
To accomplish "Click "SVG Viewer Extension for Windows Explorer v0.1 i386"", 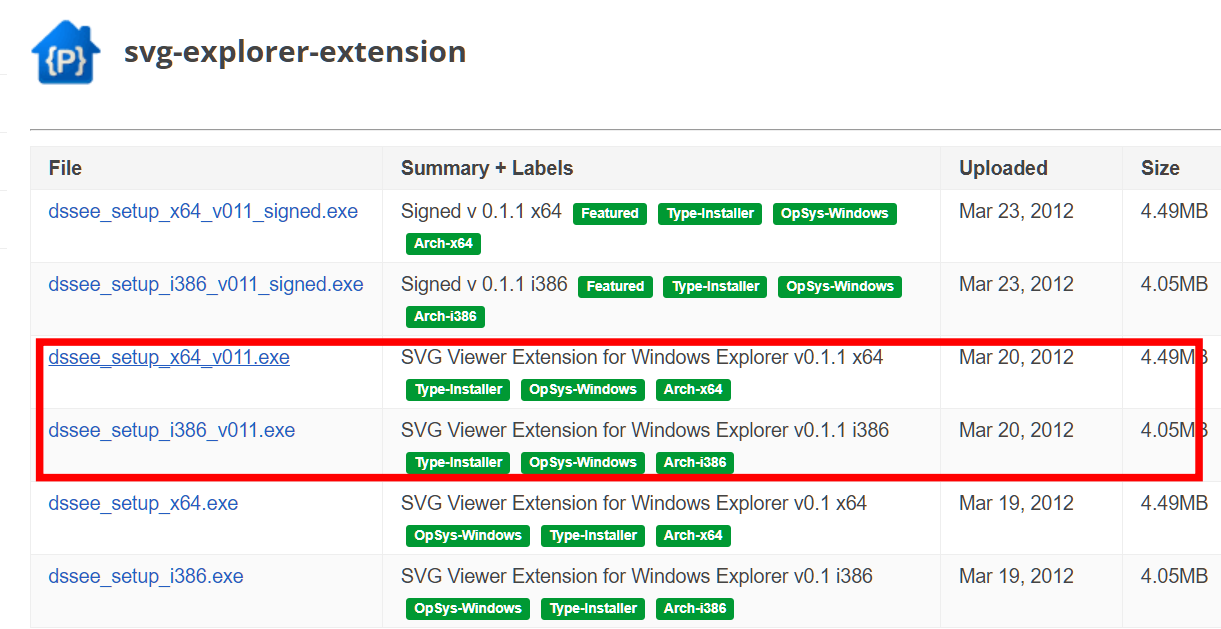I will click(x=637, y=577).
